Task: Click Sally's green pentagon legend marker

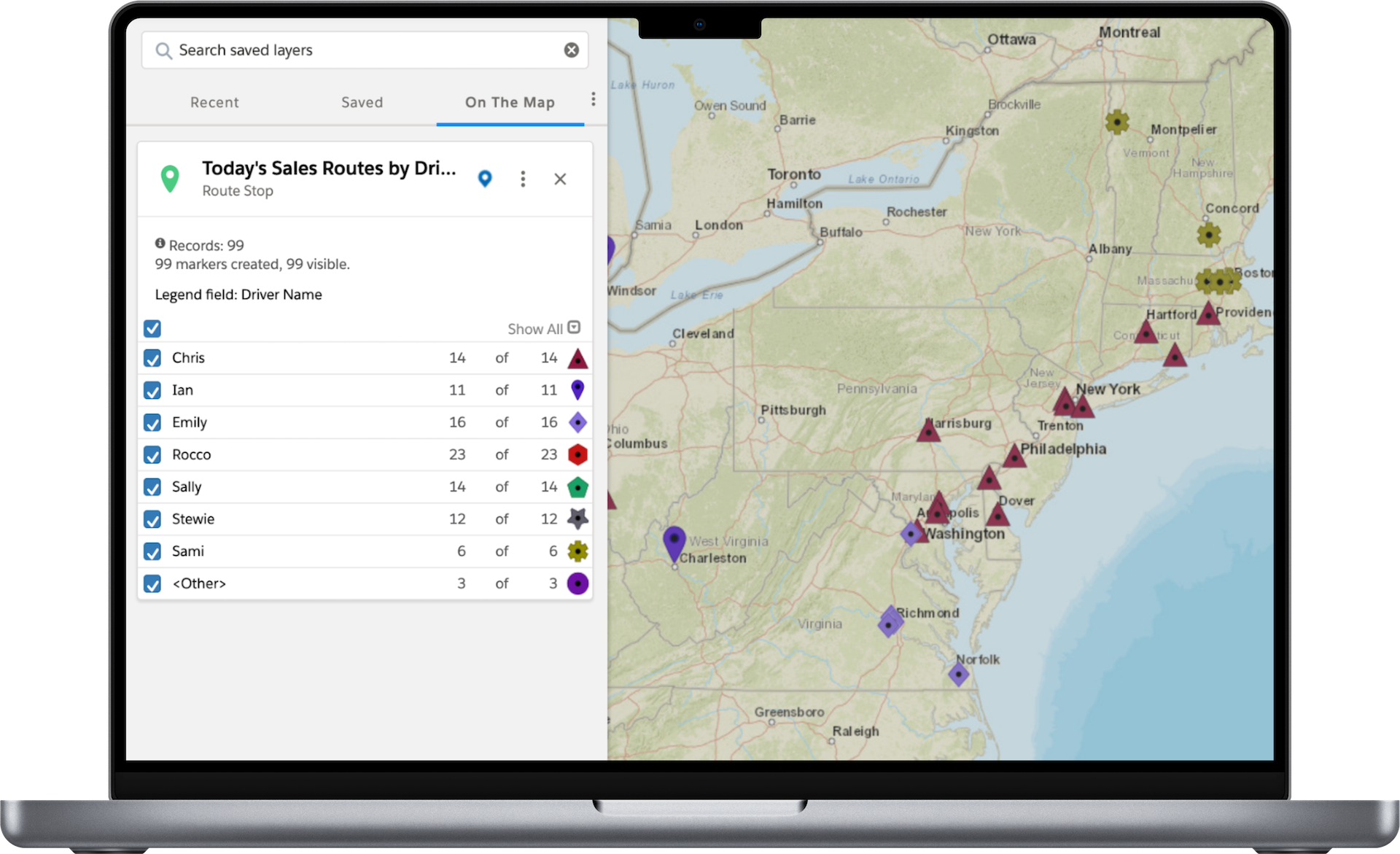Action: [x=577, y=487]
